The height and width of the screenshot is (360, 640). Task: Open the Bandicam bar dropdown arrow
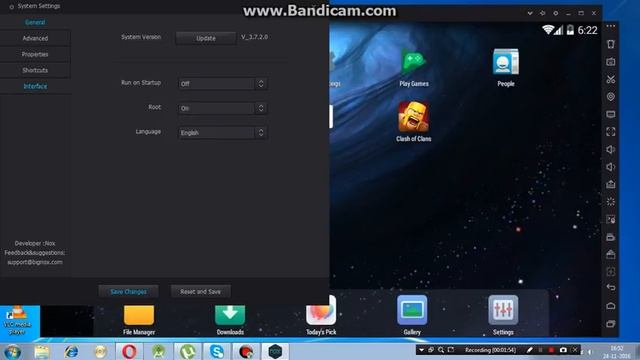tap(421, 350)
